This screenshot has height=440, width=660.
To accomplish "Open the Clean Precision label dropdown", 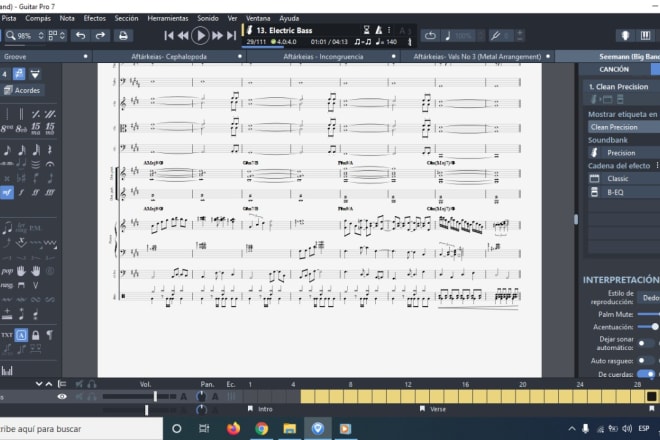I will [624, 127].
